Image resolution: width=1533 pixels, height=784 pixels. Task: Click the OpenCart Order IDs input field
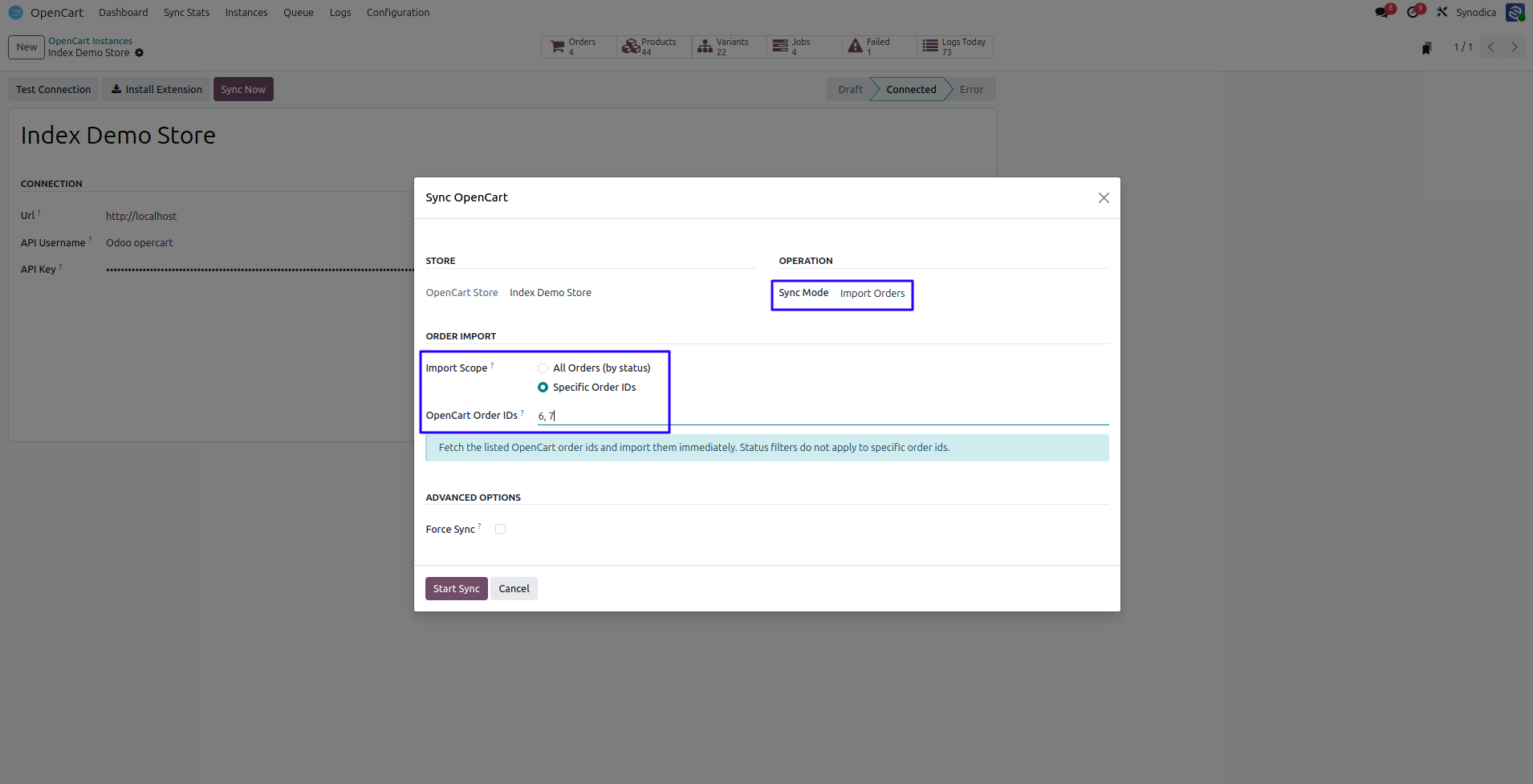pyautogui.click(x=823, y=416)
